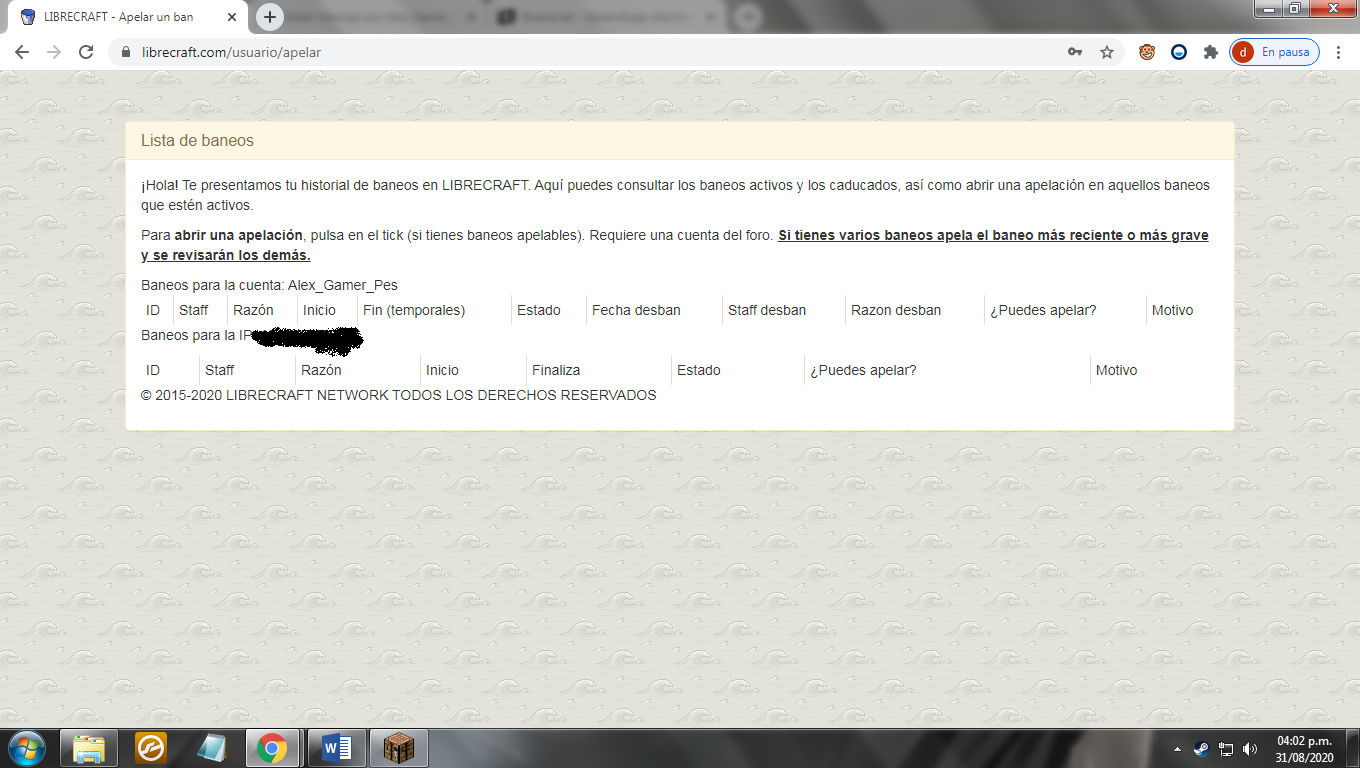Select the LIBRECRAFT - Apelar un ban tab
Image resolution: width=1360 pixels, height=768 pixels.
click(x=129, y=17)
